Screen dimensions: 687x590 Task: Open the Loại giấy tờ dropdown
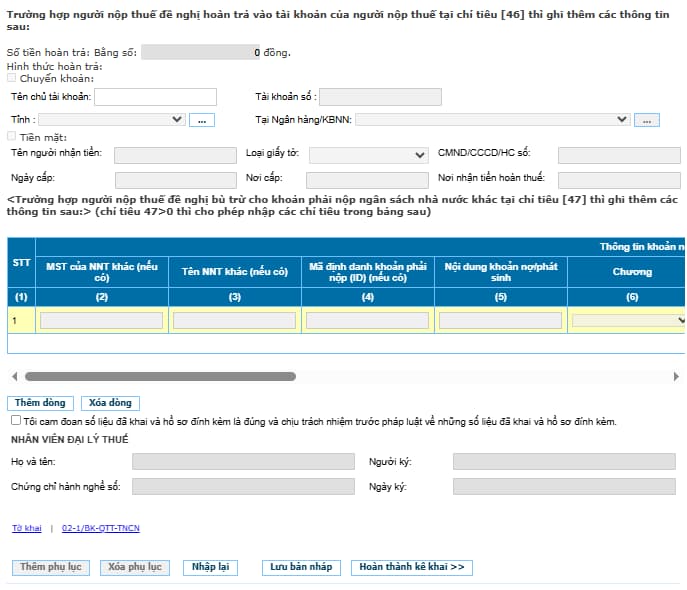369,155
